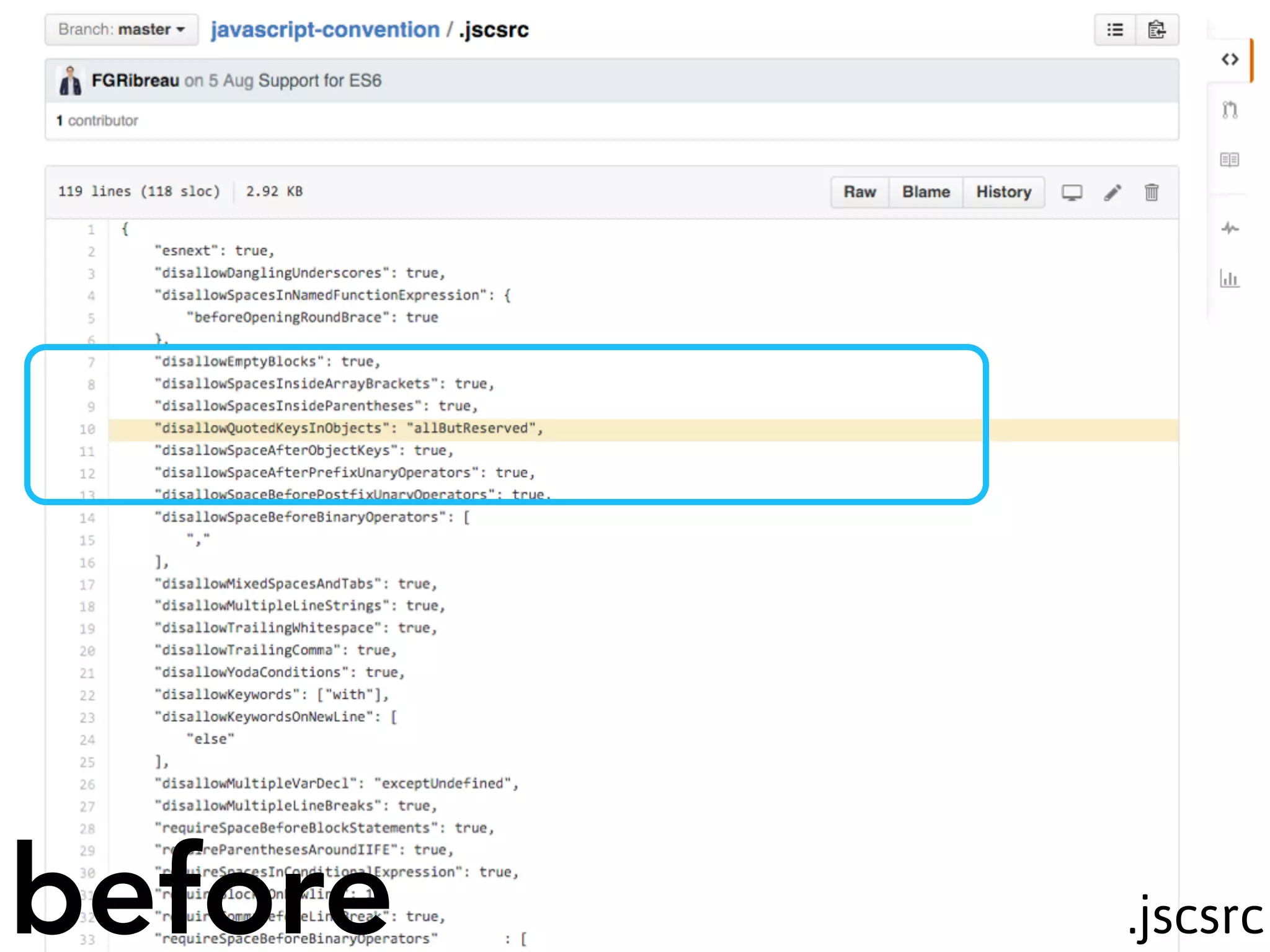Click the FGRibreau author link
Screen dimensions: 1270x952
135,81
